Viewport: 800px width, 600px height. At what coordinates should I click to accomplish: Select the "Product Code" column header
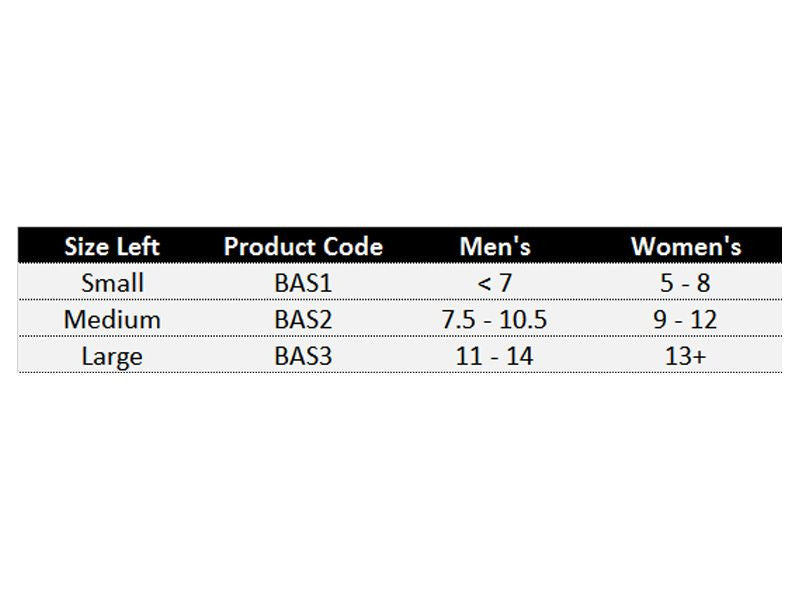tap(303, 246)
